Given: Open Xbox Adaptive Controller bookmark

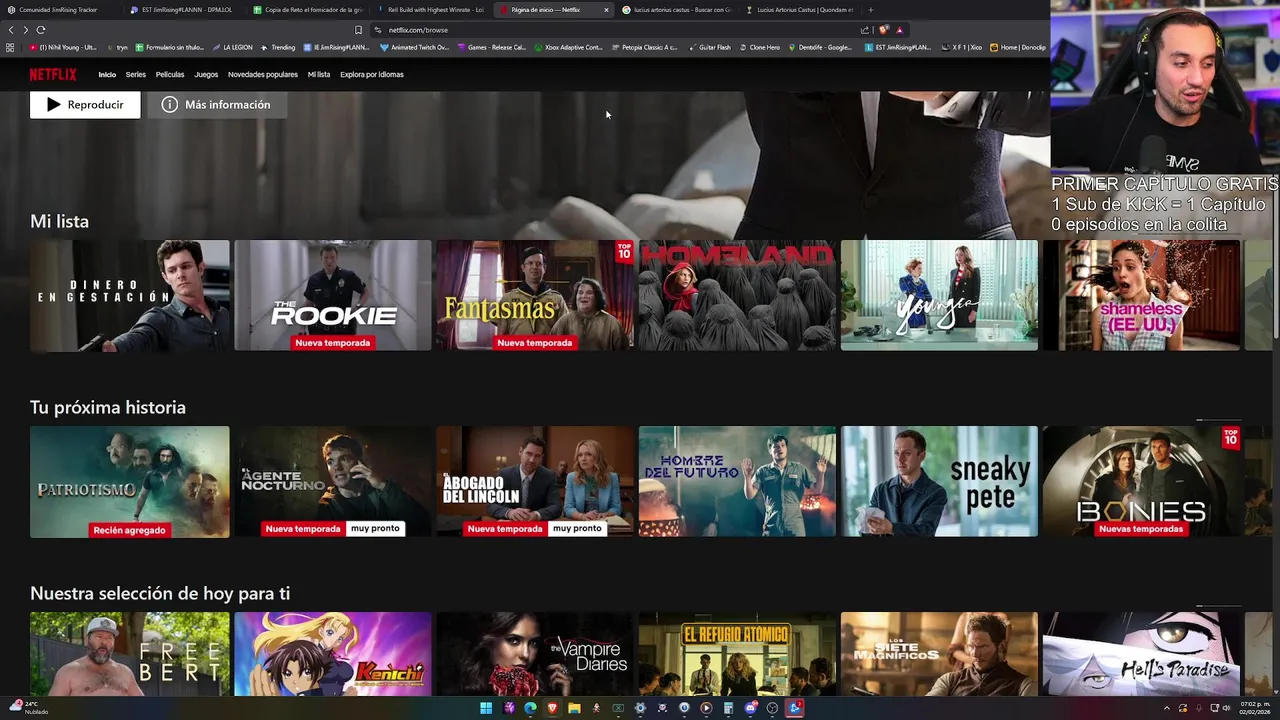Looking at the screenshot, I should [x=569, y=47].
